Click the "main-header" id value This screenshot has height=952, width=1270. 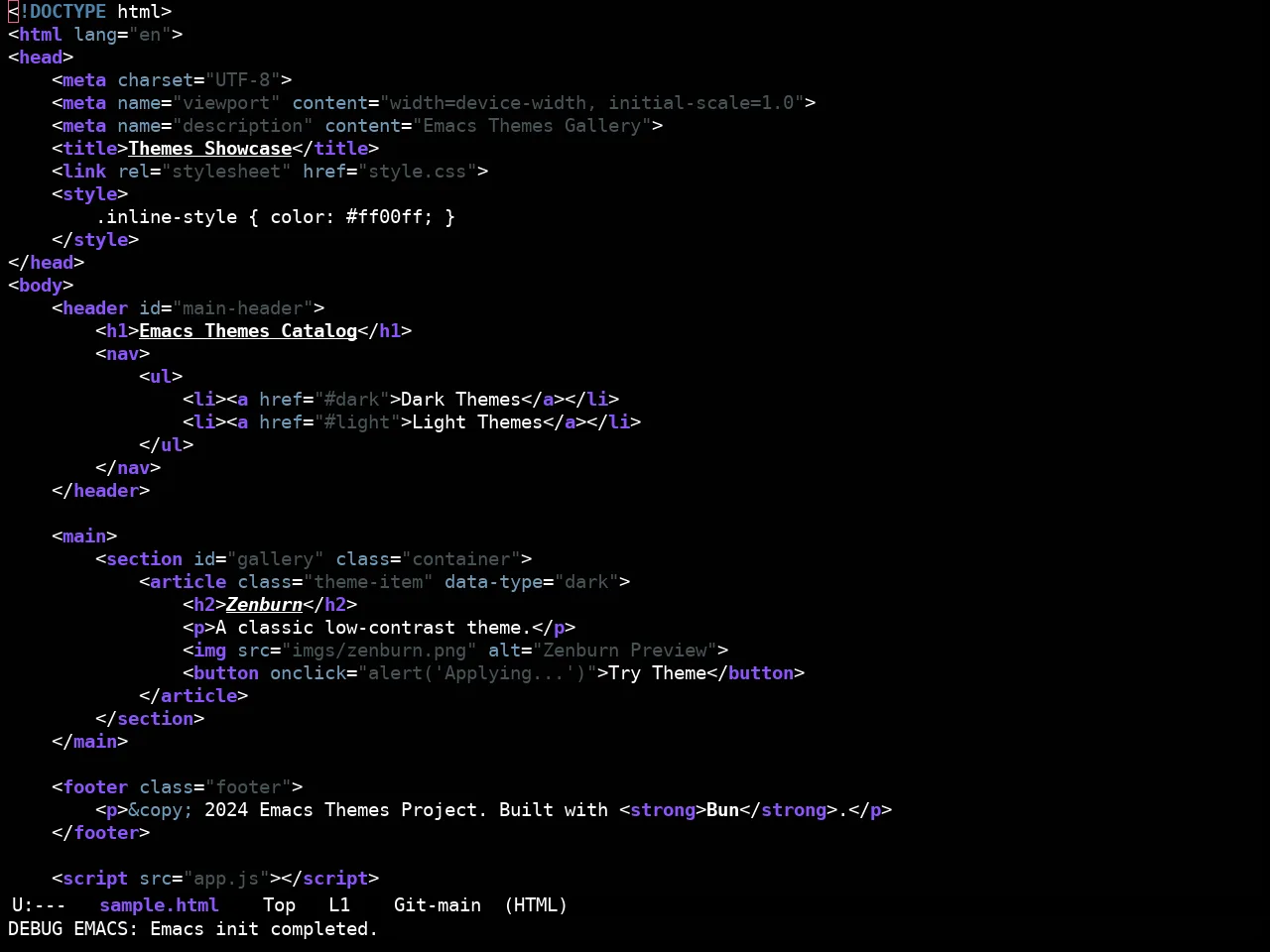tap(243, 308)
